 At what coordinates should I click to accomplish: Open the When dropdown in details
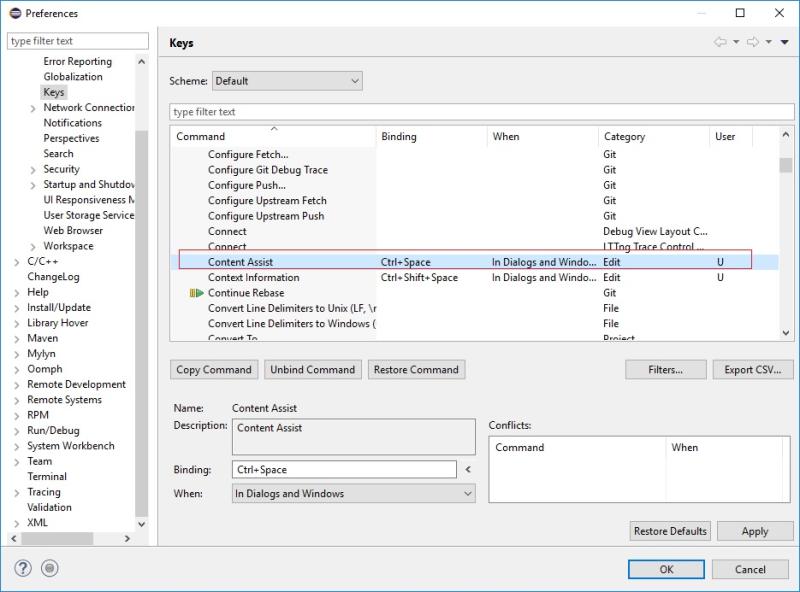[x=354, y=494]
